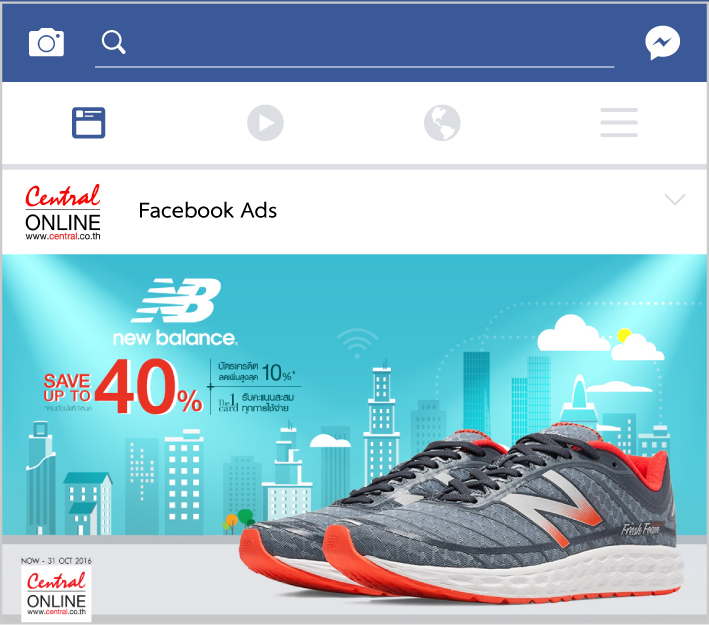The width and height of the screenshot is (709, 625).
Task: Click the New Balance logo in ad
Action: (x=176, y=300)
